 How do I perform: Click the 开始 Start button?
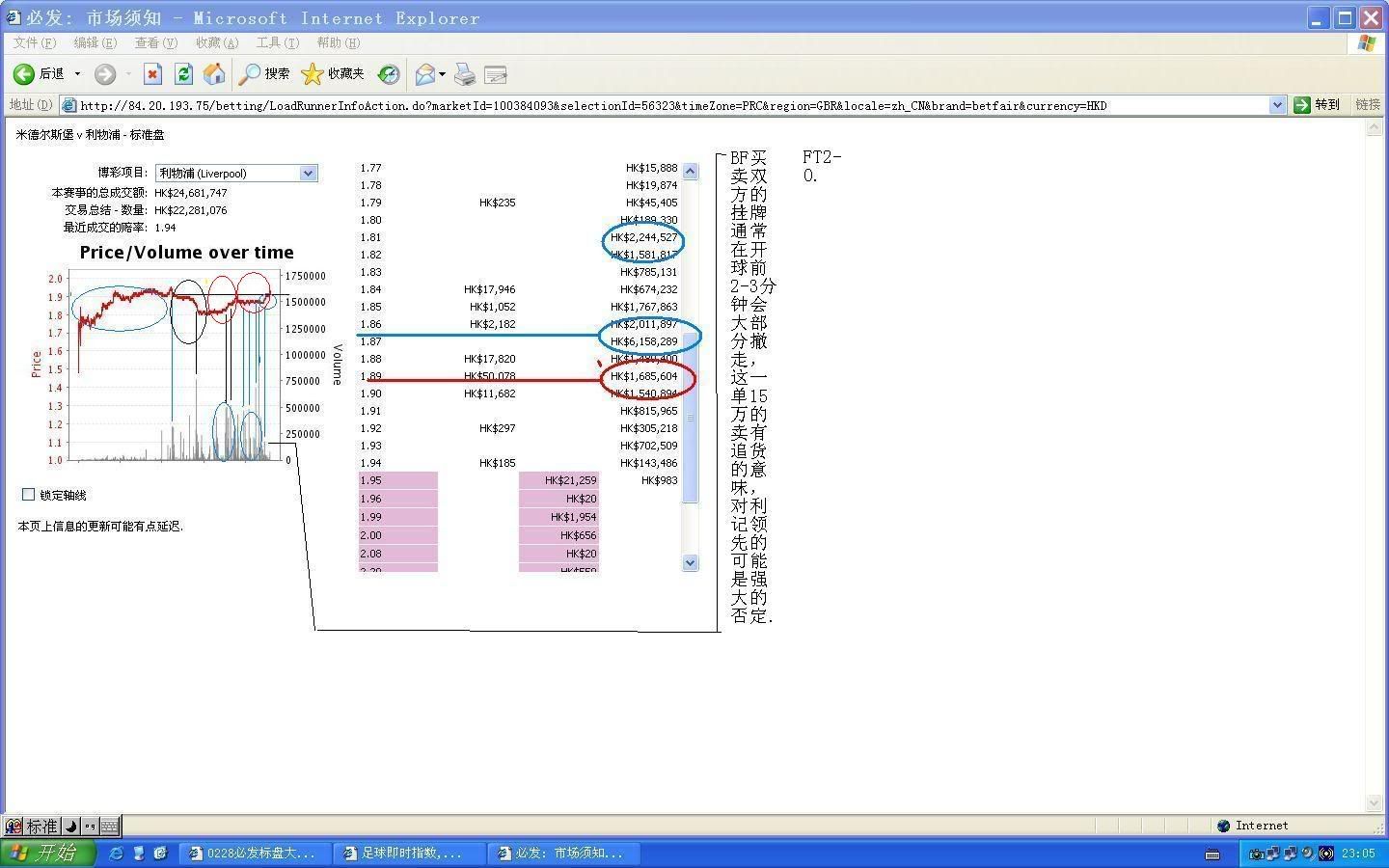coord(48,853)
